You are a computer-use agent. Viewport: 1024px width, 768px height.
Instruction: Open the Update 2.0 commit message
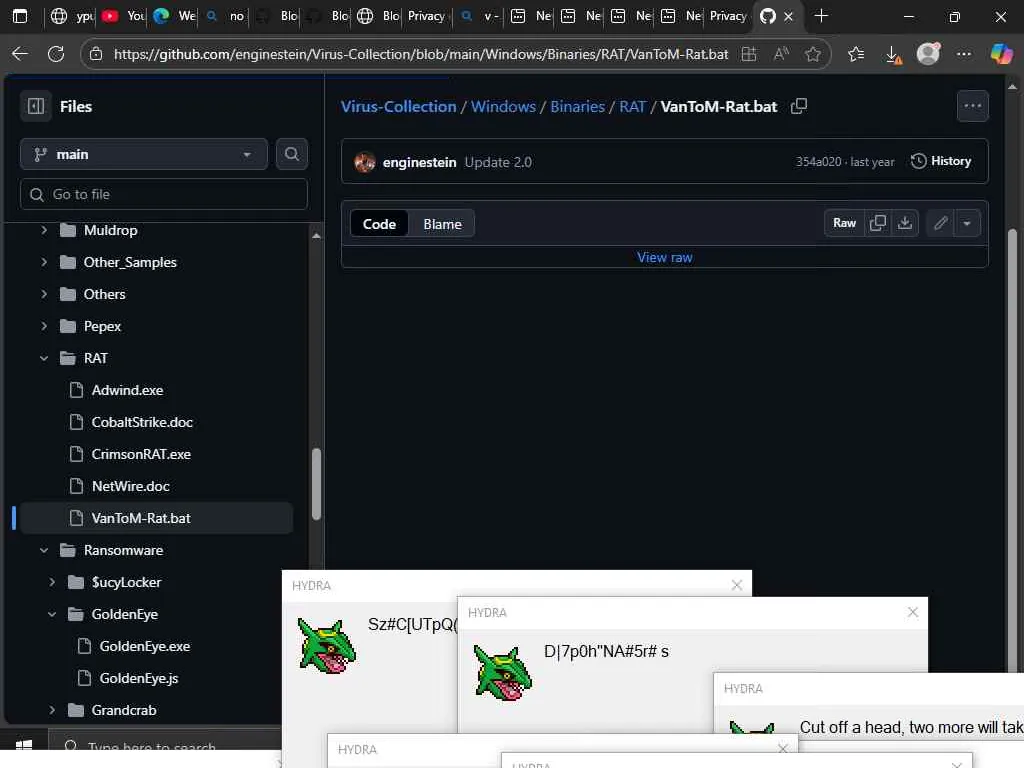click(x=498, y=162)
